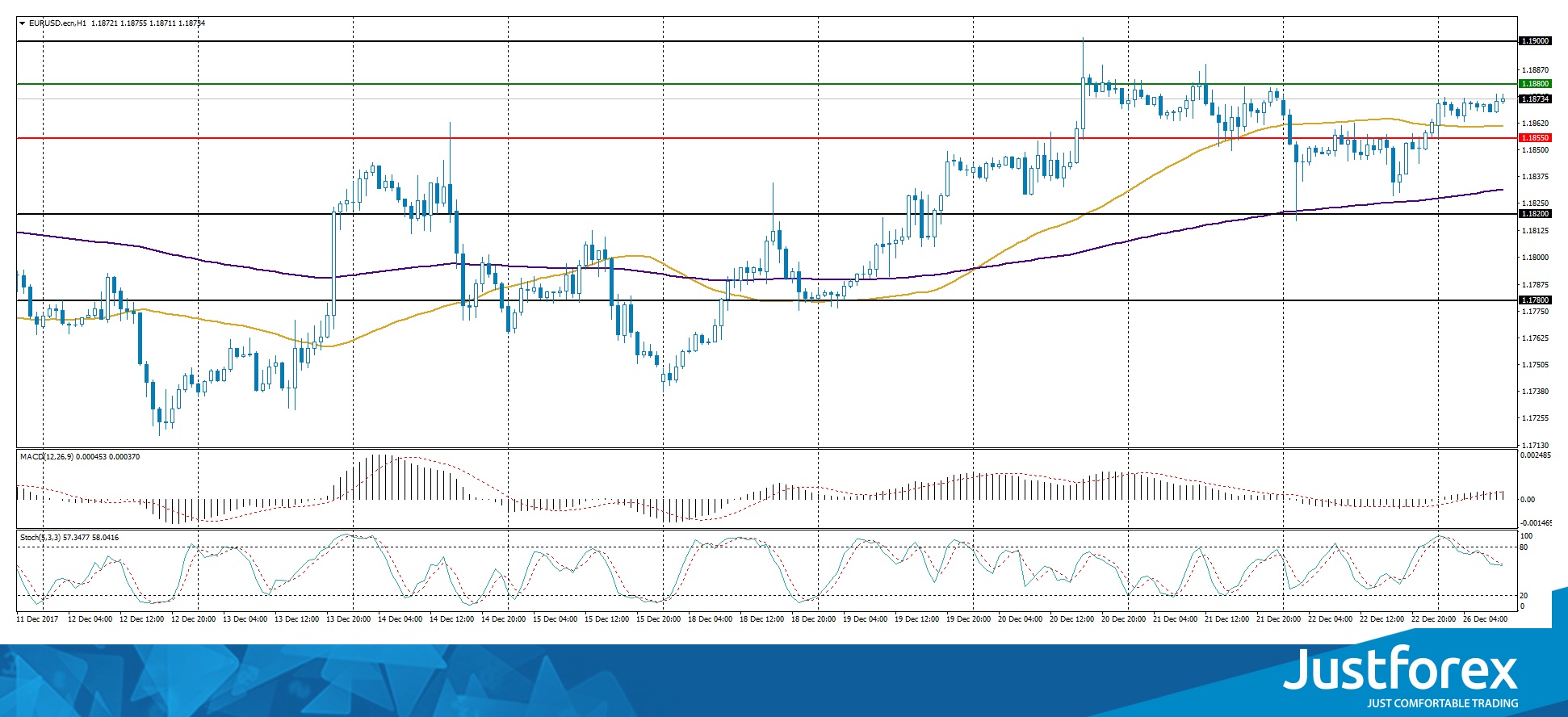Click the 11 Dec 2017 time axis label
Screen dimensions: 1568x717
tap(37, 619)
